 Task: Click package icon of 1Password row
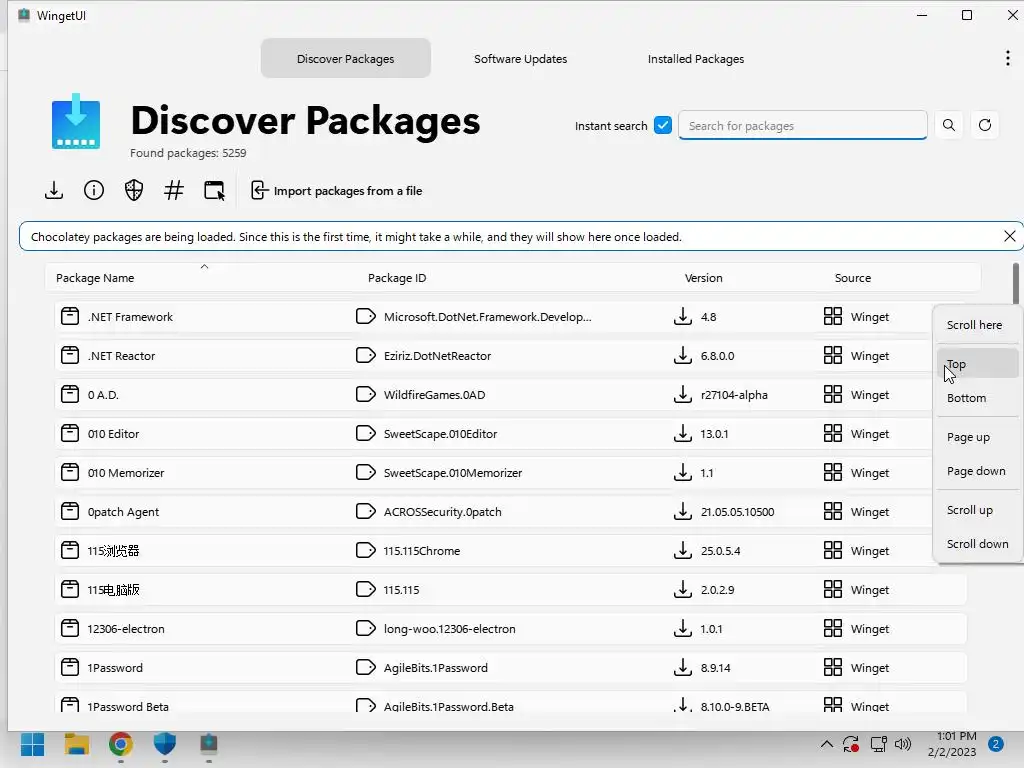pos(70,667)
